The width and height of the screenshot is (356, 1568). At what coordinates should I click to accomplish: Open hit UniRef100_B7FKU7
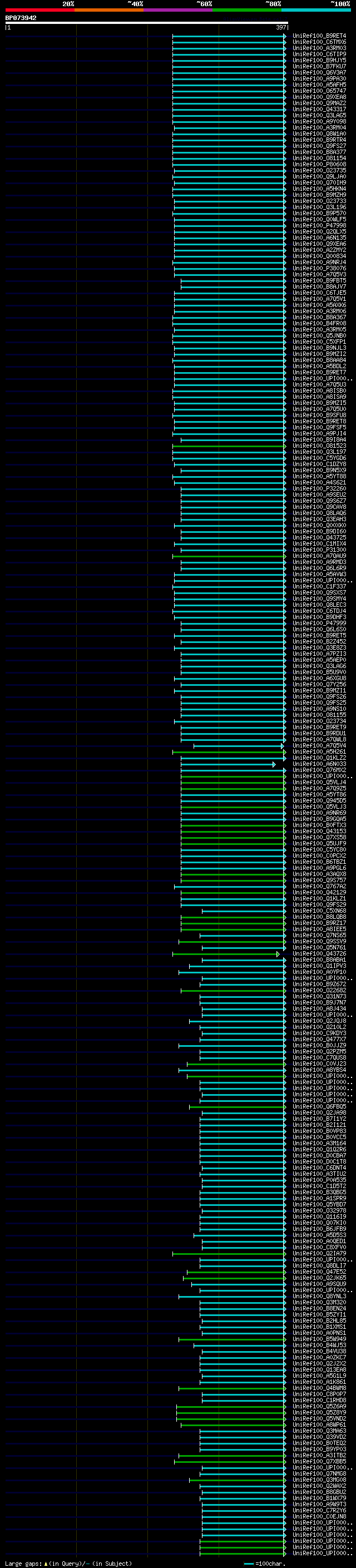coord(319,66)
